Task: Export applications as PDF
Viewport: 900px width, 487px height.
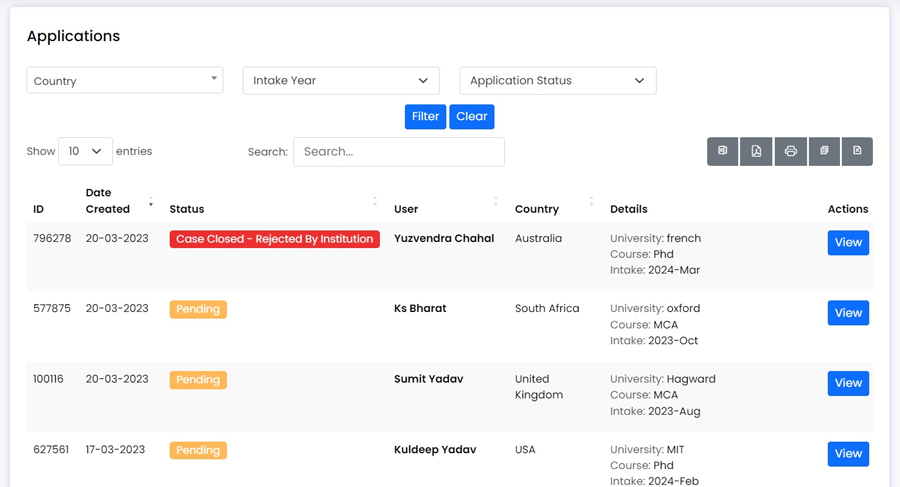Action: pyautogui.click(x=756, y=152)
